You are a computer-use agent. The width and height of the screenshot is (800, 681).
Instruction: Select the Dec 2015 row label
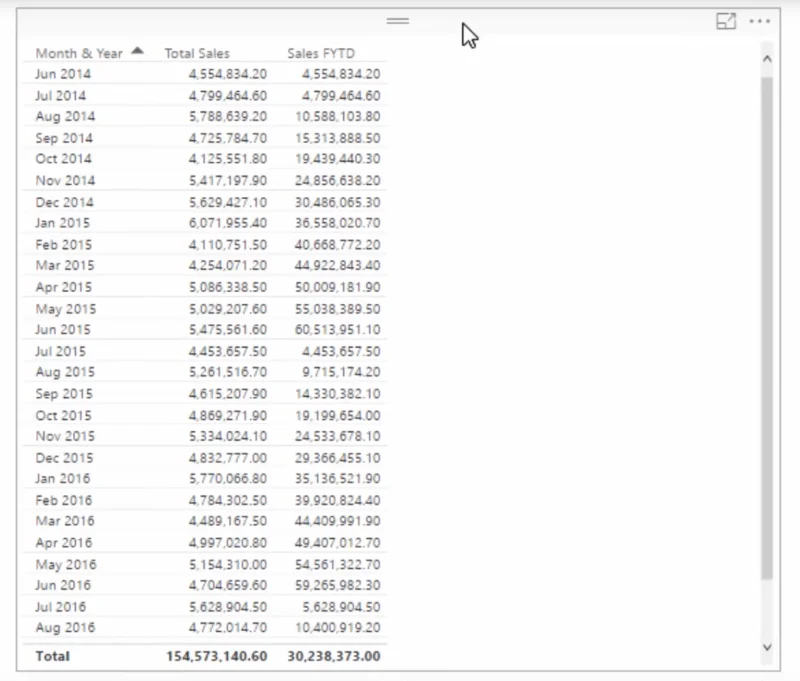tap(64, 458)
